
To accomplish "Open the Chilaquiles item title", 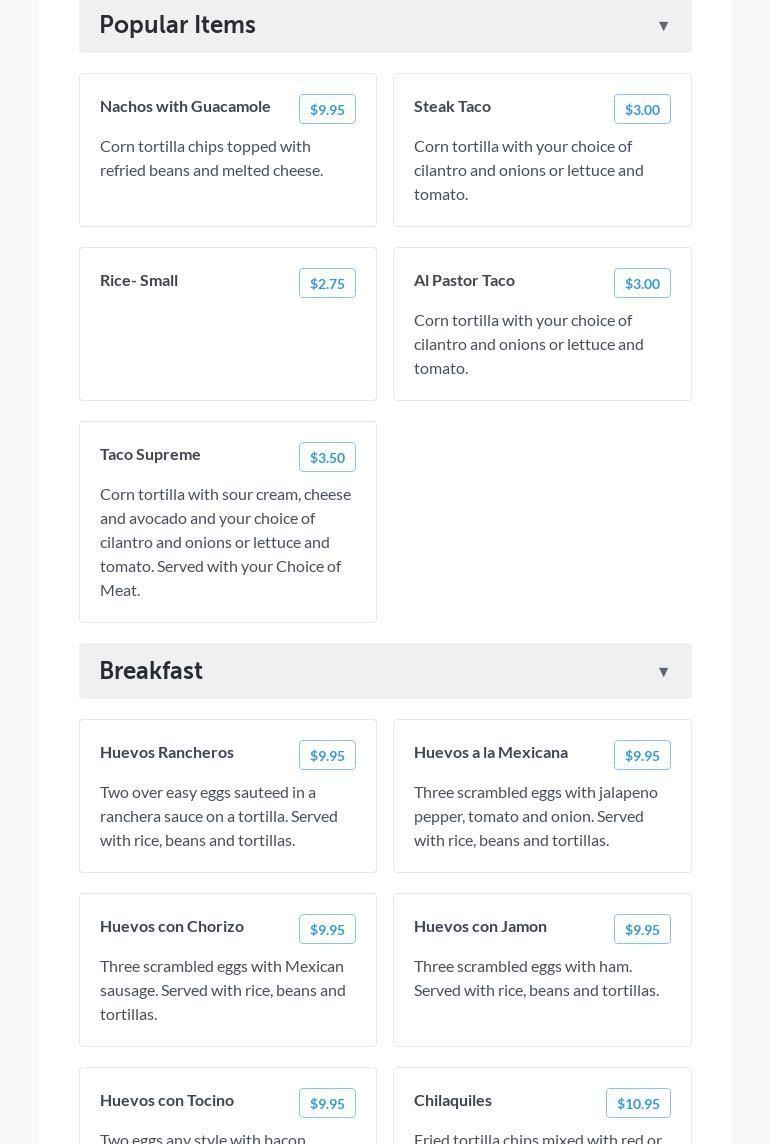I will pos(453,1100).
